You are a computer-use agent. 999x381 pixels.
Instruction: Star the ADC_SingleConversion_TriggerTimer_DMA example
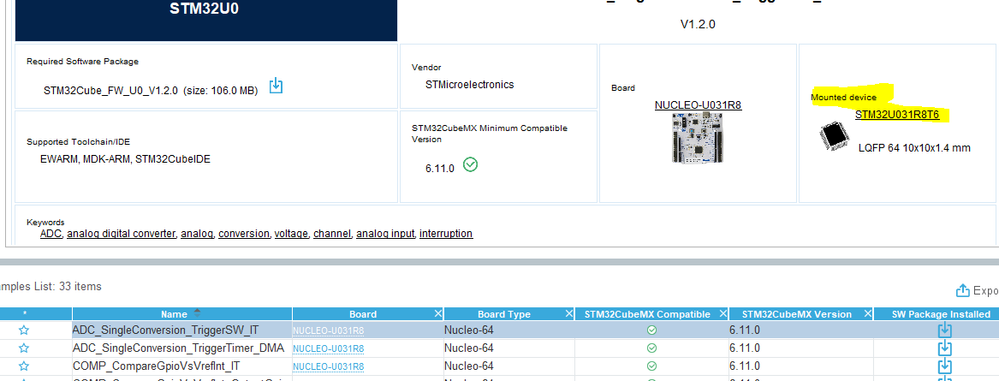click(x=24, y=348)
